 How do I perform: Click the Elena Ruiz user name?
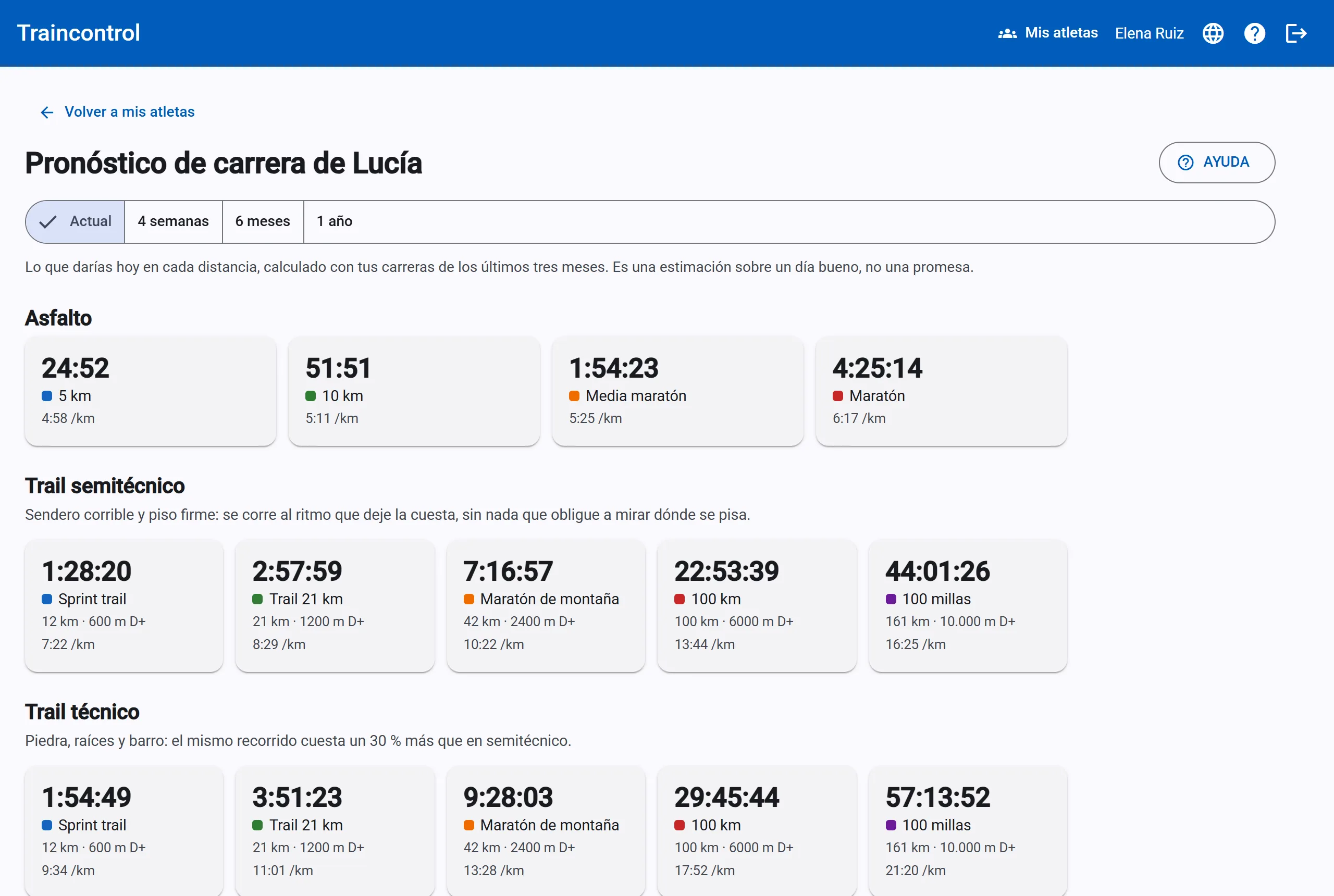click(x=1149, y=33)
